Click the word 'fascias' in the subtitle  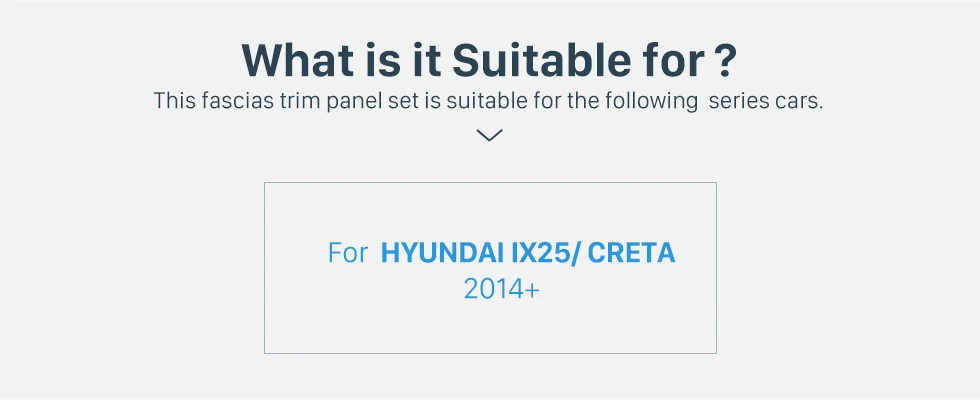coord(238,101)
